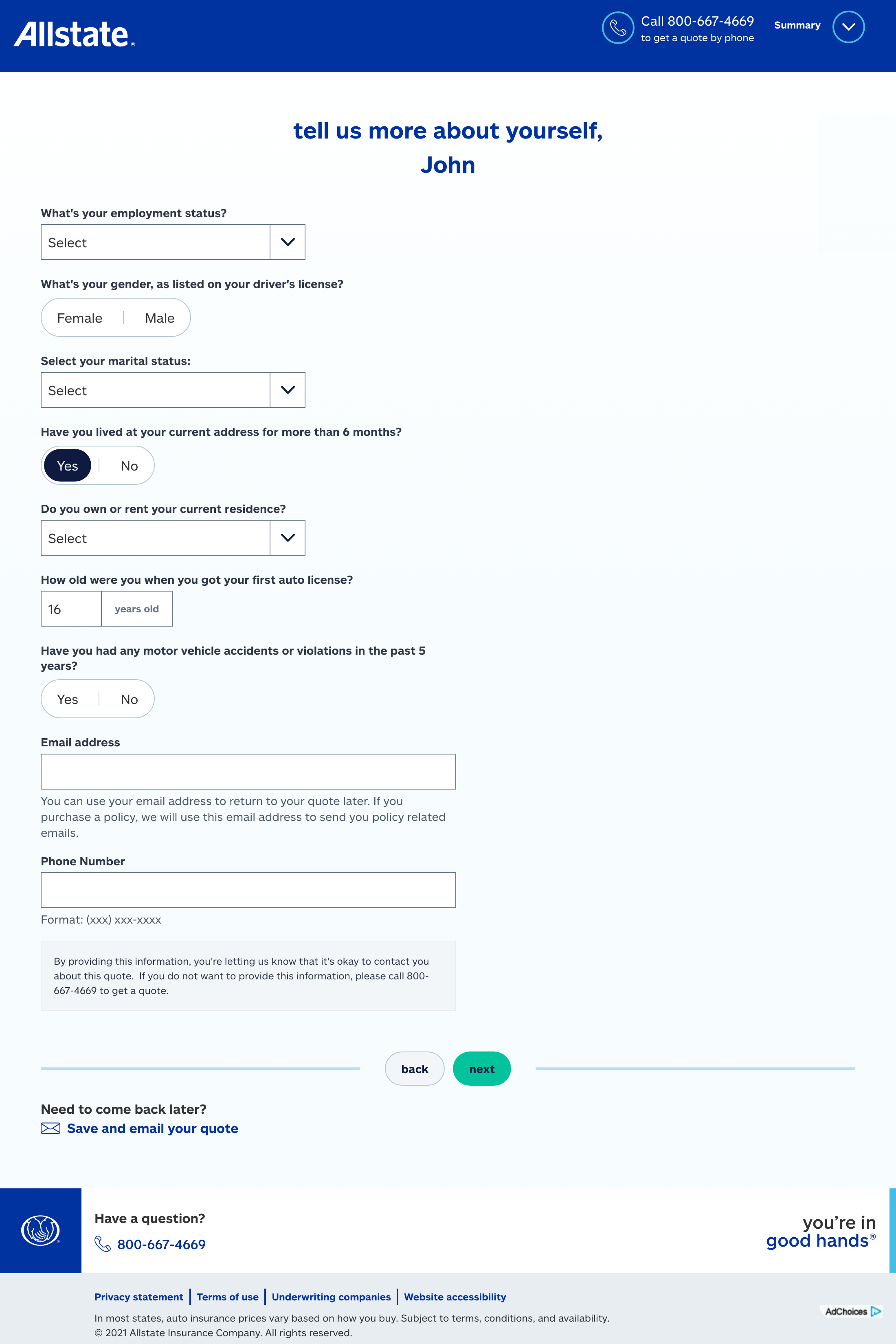The height and width of the screenshot is (1344, 896).
Task: Expand the Summary chevron circle
Action: tap(848, 27)
